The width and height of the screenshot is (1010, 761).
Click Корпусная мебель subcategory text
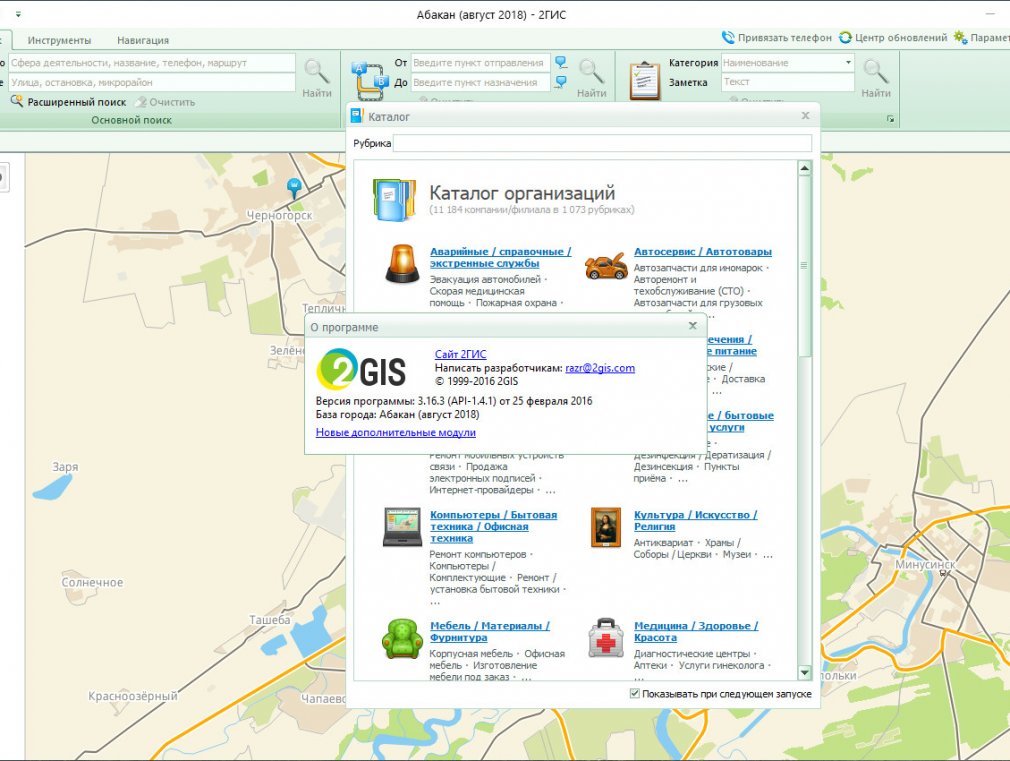(x=471, y=653)
